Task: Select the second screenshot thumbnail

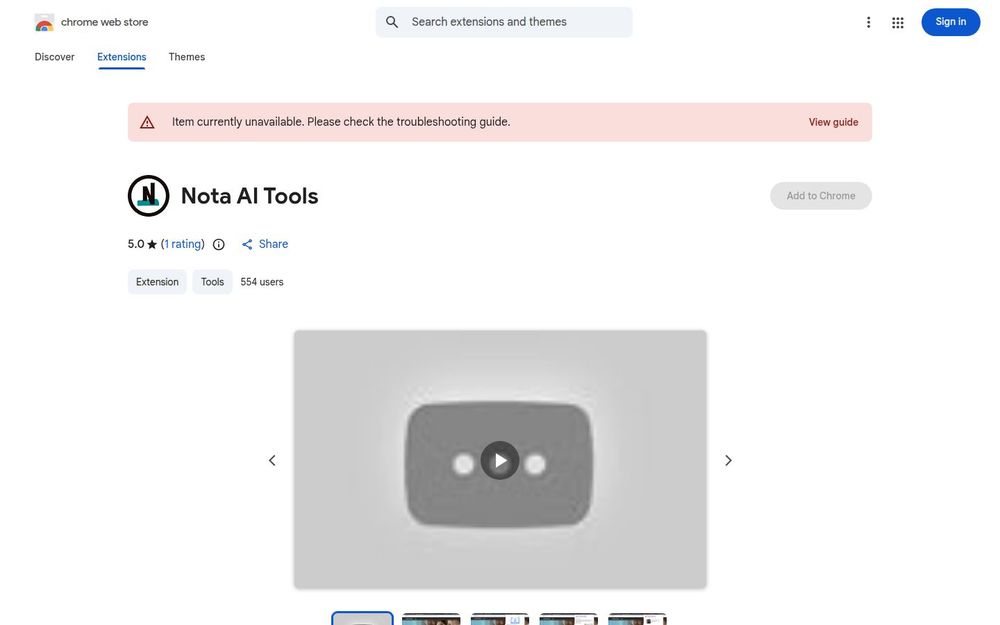Action: pyautogui.click(x=431, y=619)
